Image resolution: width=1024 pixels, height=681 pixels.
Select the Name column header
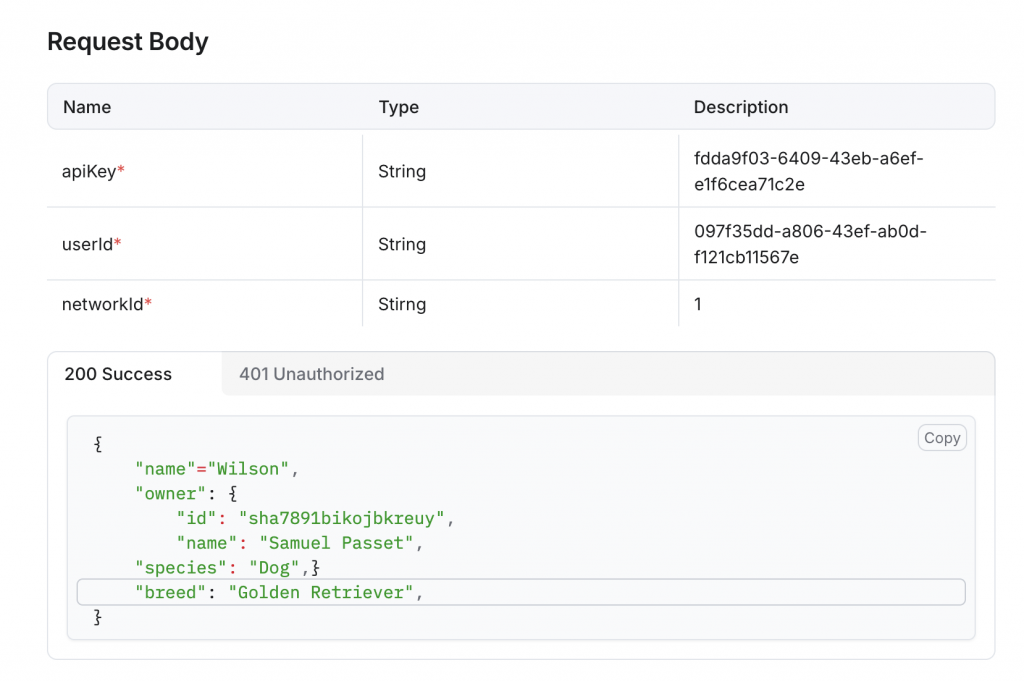(x=87, y=107)
